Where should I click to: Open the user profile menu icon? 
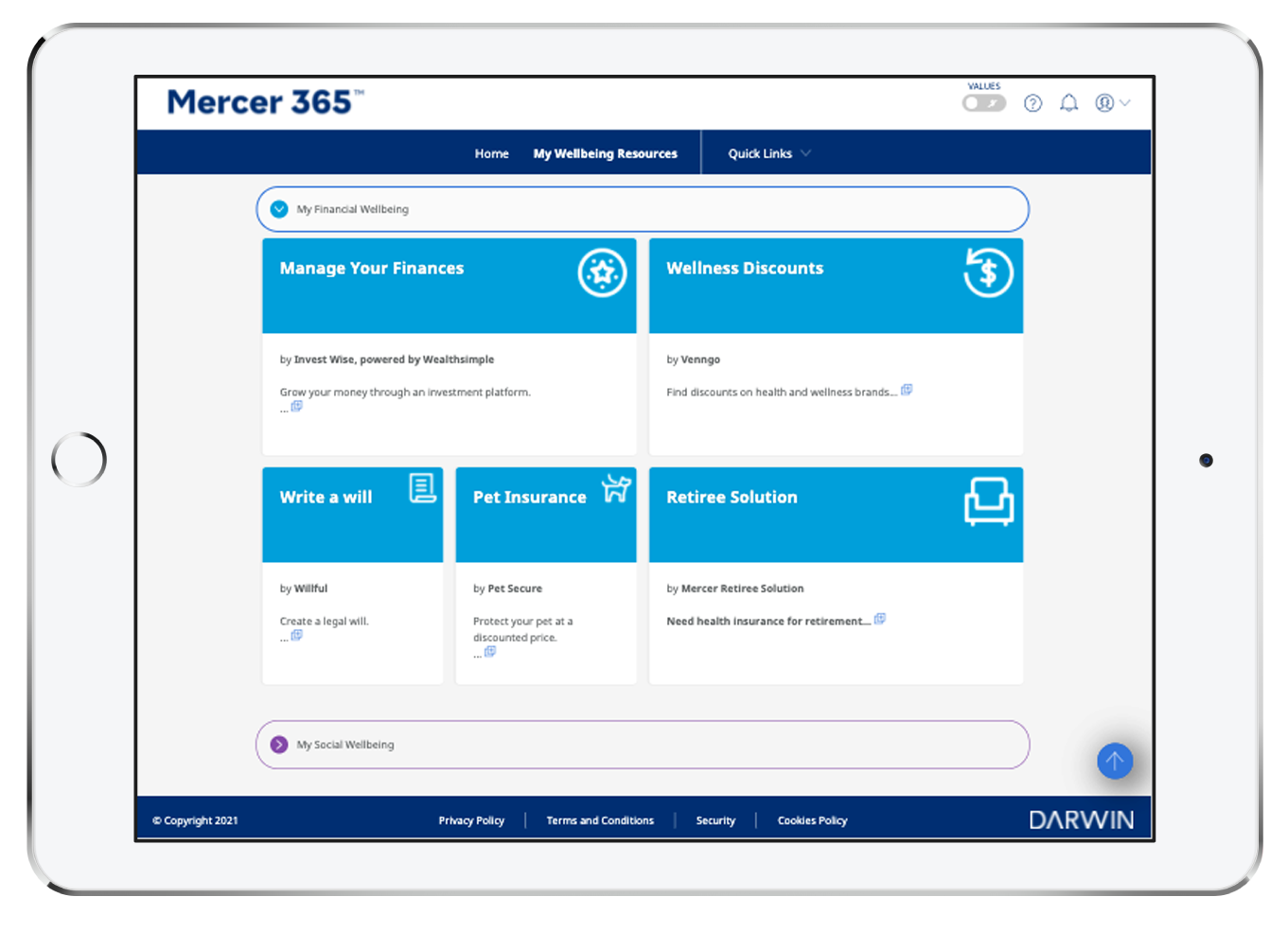pos(1104,103)
